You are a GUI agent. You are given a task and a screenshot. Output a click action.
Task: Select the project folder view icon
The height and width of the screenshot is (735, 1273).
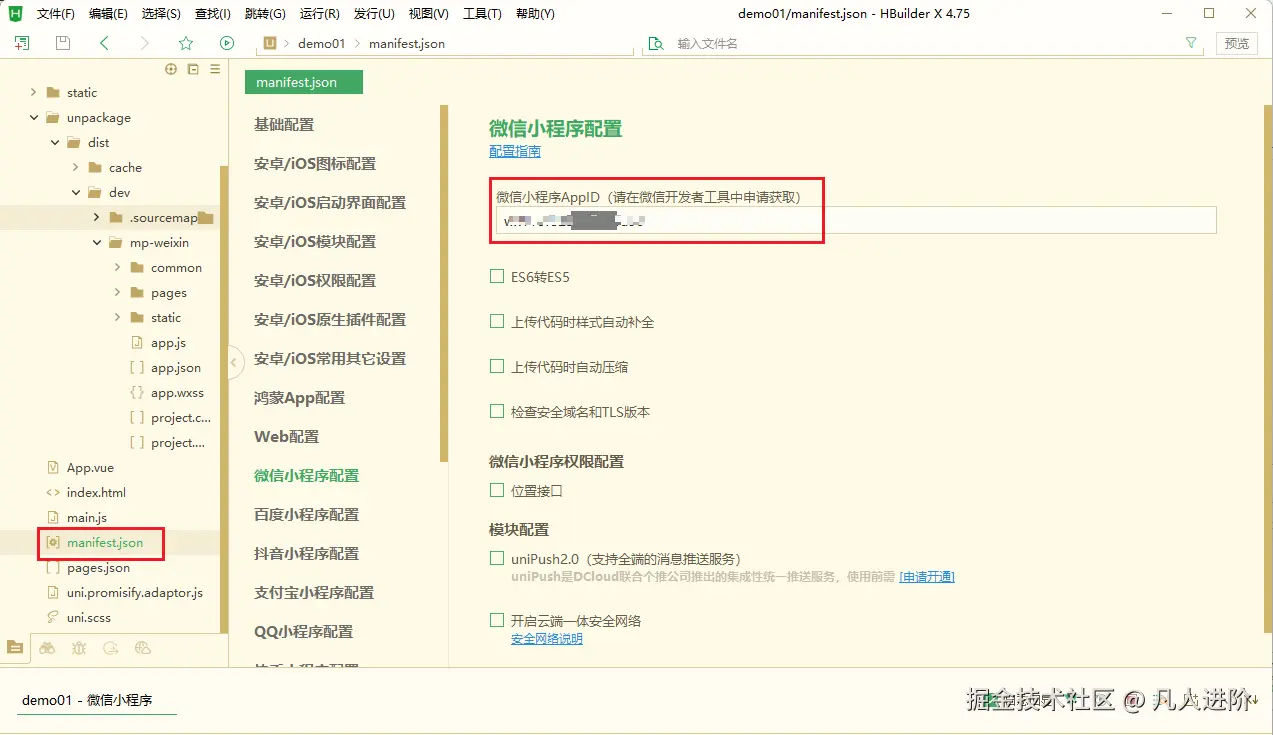(x=14, y=647)
